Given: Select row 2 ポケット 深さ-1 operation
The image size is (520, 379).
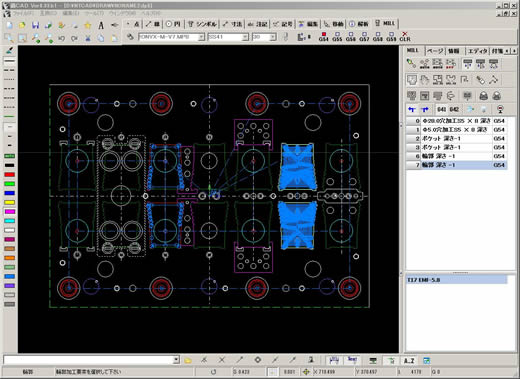Looking at the screenshot, I should pyautogui.click(x=457, y=138).
